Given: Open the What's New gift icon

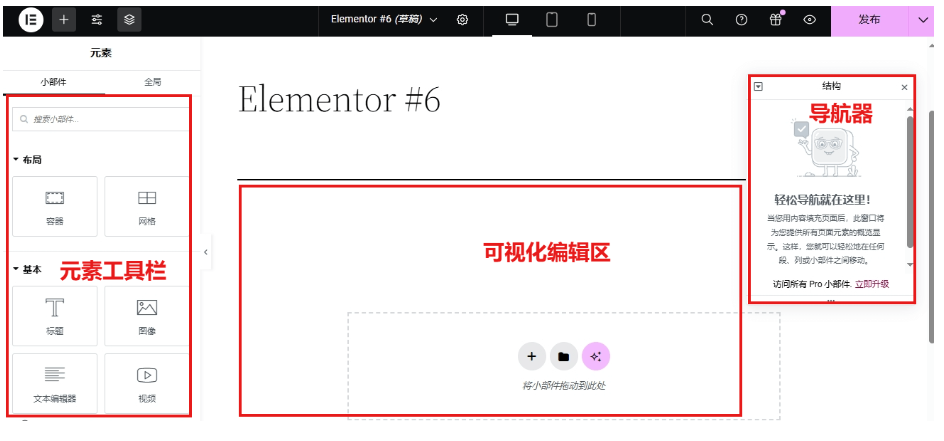Looking at the screenshot, I should [776, 20].
